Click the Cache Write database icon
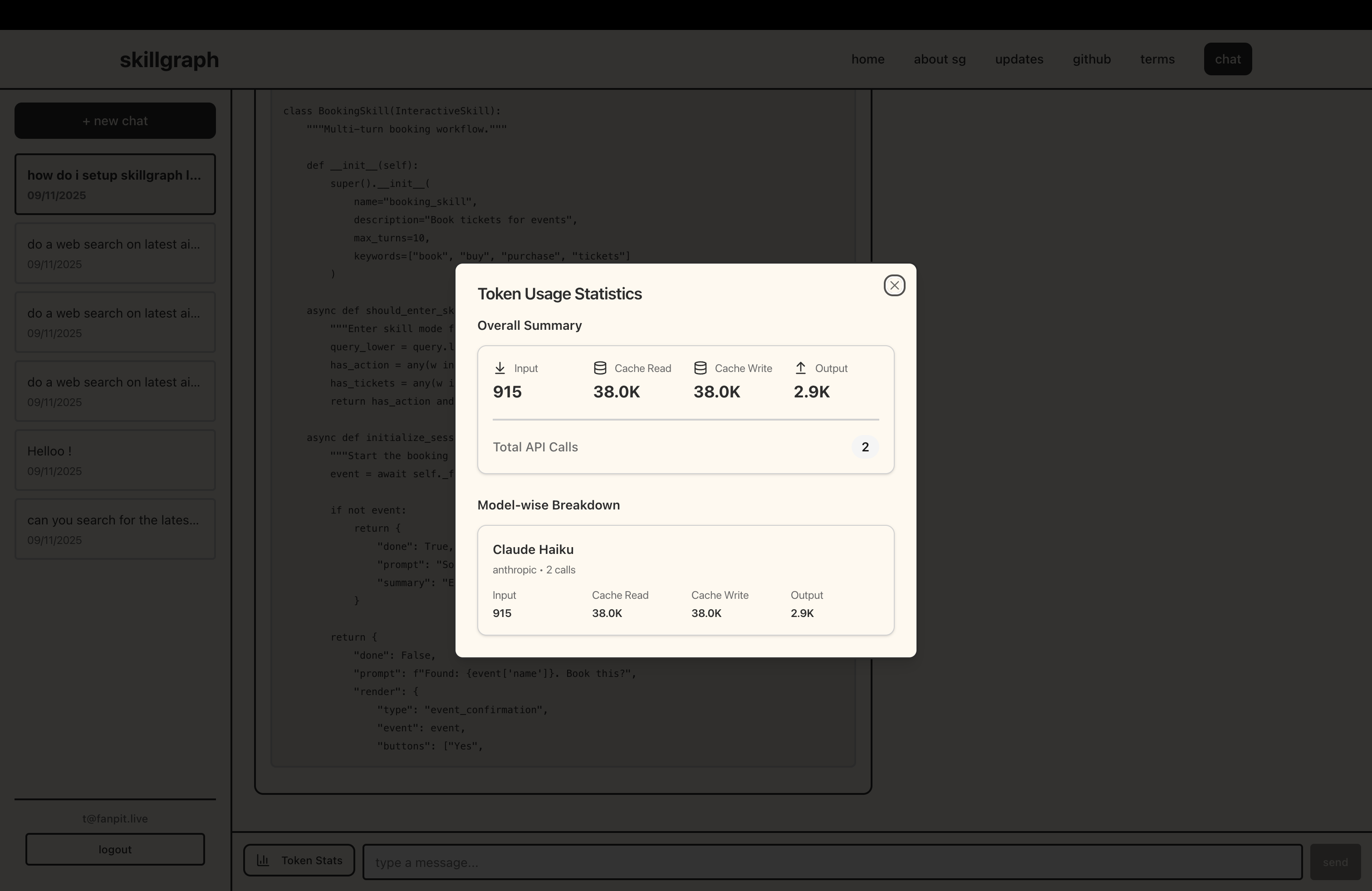The height and width of the screenshot is (891, 1372). [701, 368]
